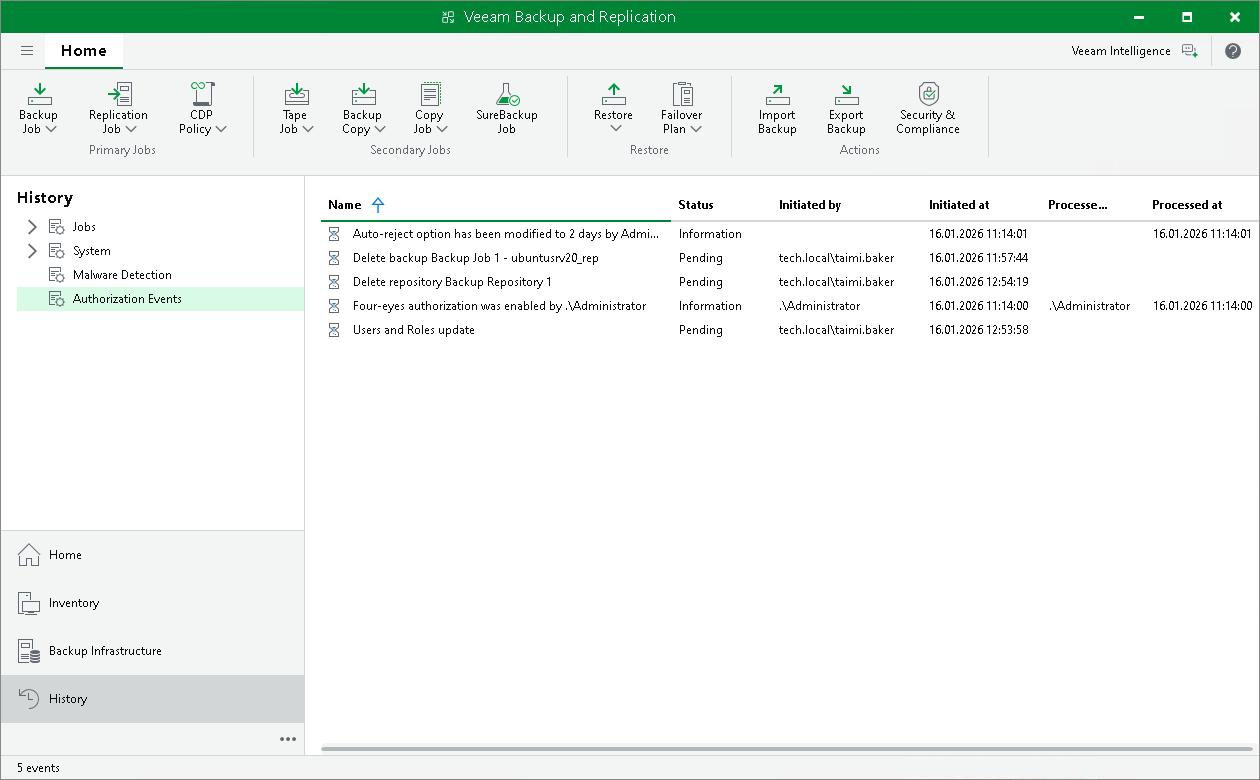
Task: Click hourglass icon of Delete repository row
Action: click(x=335, y=282)
